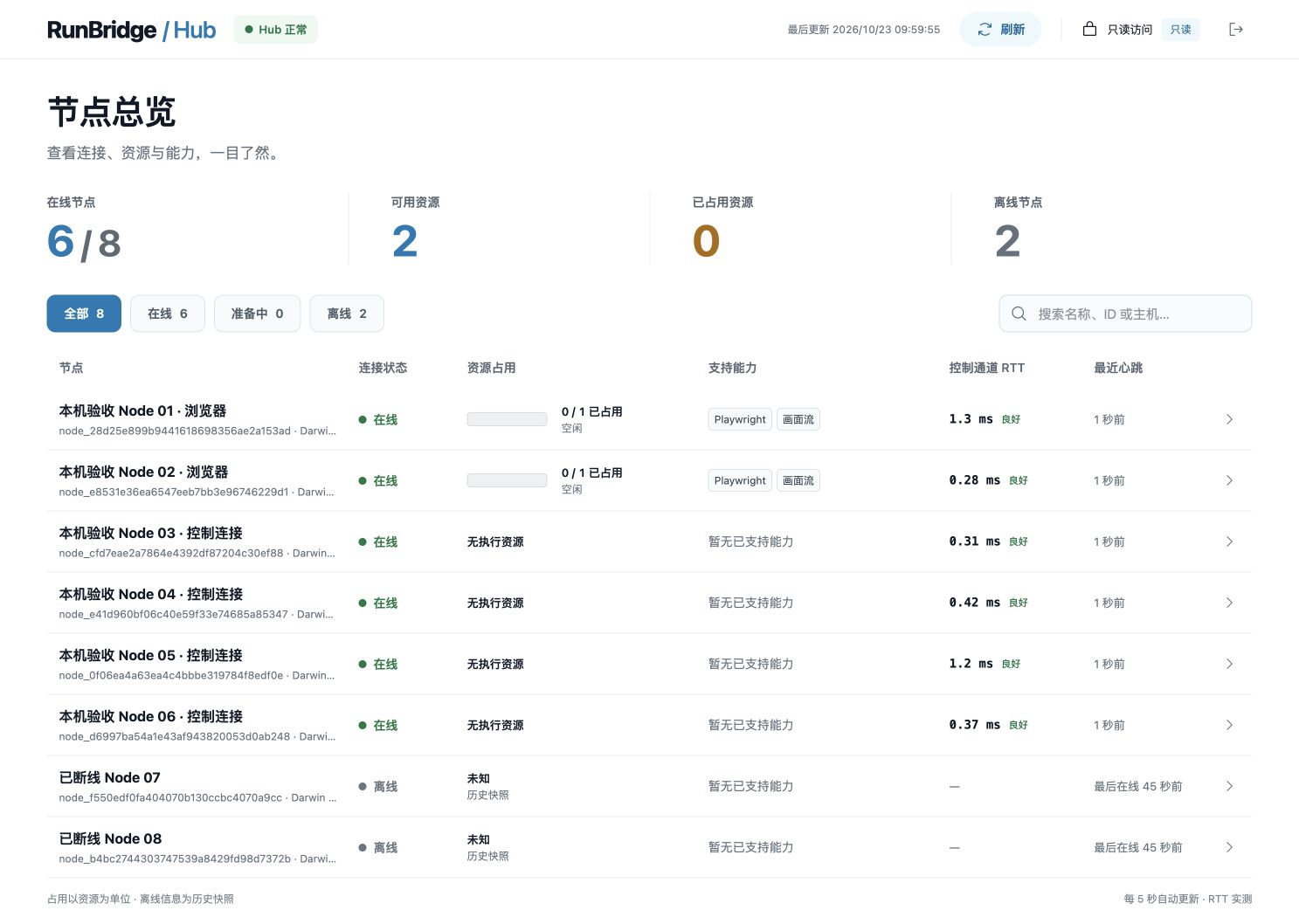Filter nodes by 离线 2 tab
The height and width of the screenshot is (924, 1299).
coord(347,314)
